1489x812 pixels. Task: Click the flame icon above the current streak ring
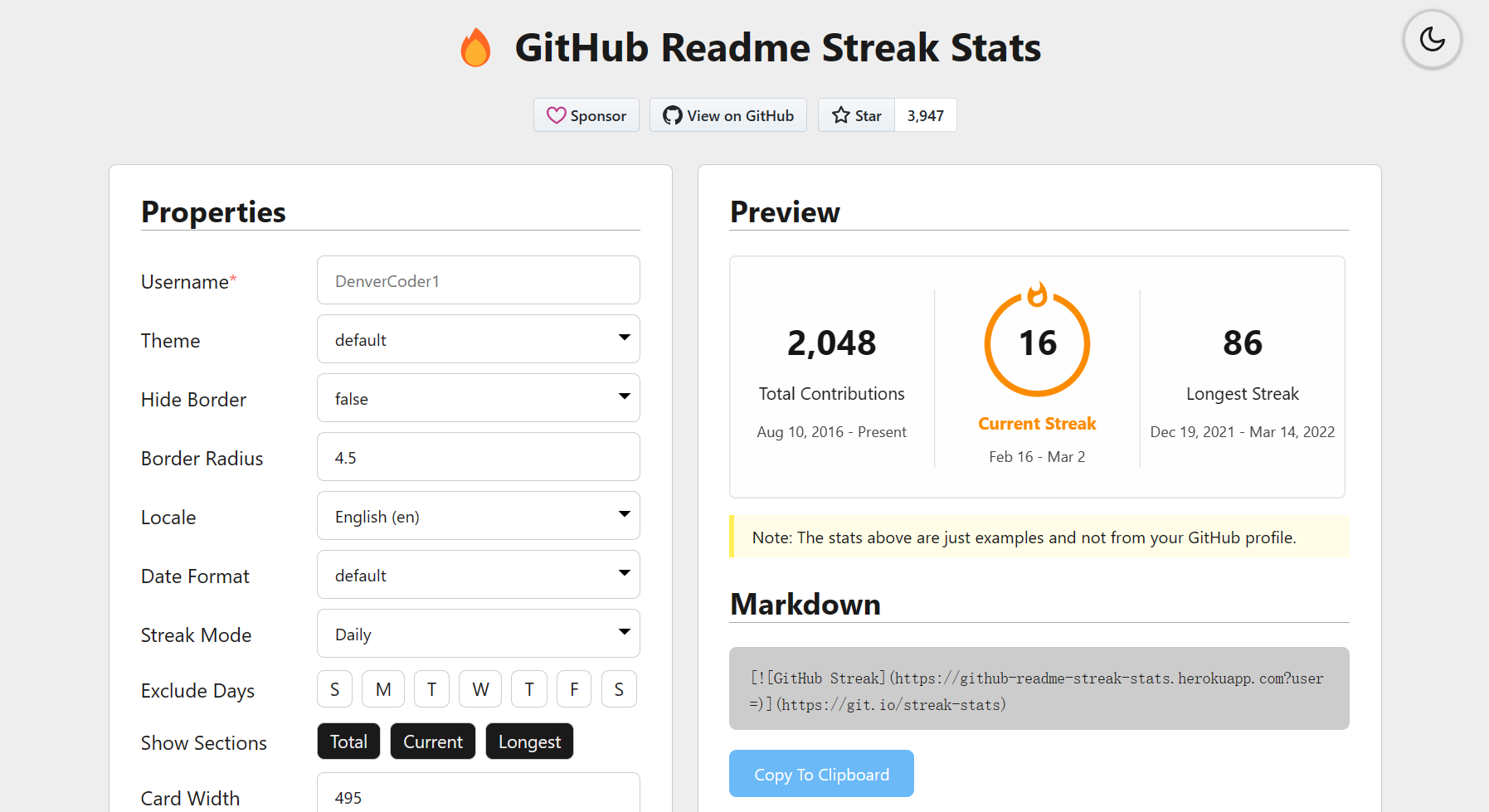click(1037, 294)
